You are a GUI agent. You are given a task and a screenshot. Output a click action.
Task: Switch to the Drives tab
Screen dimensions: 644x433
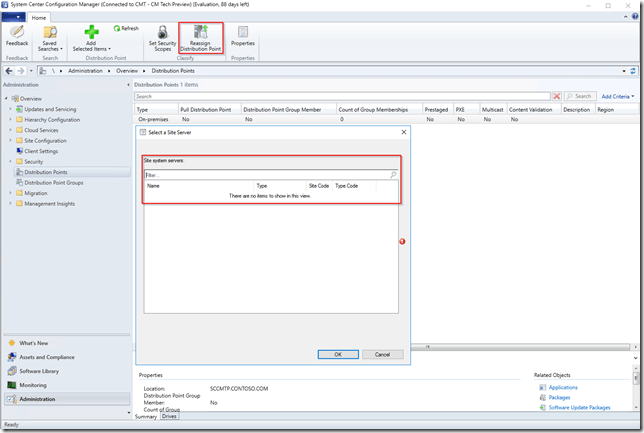click(170, 416)
